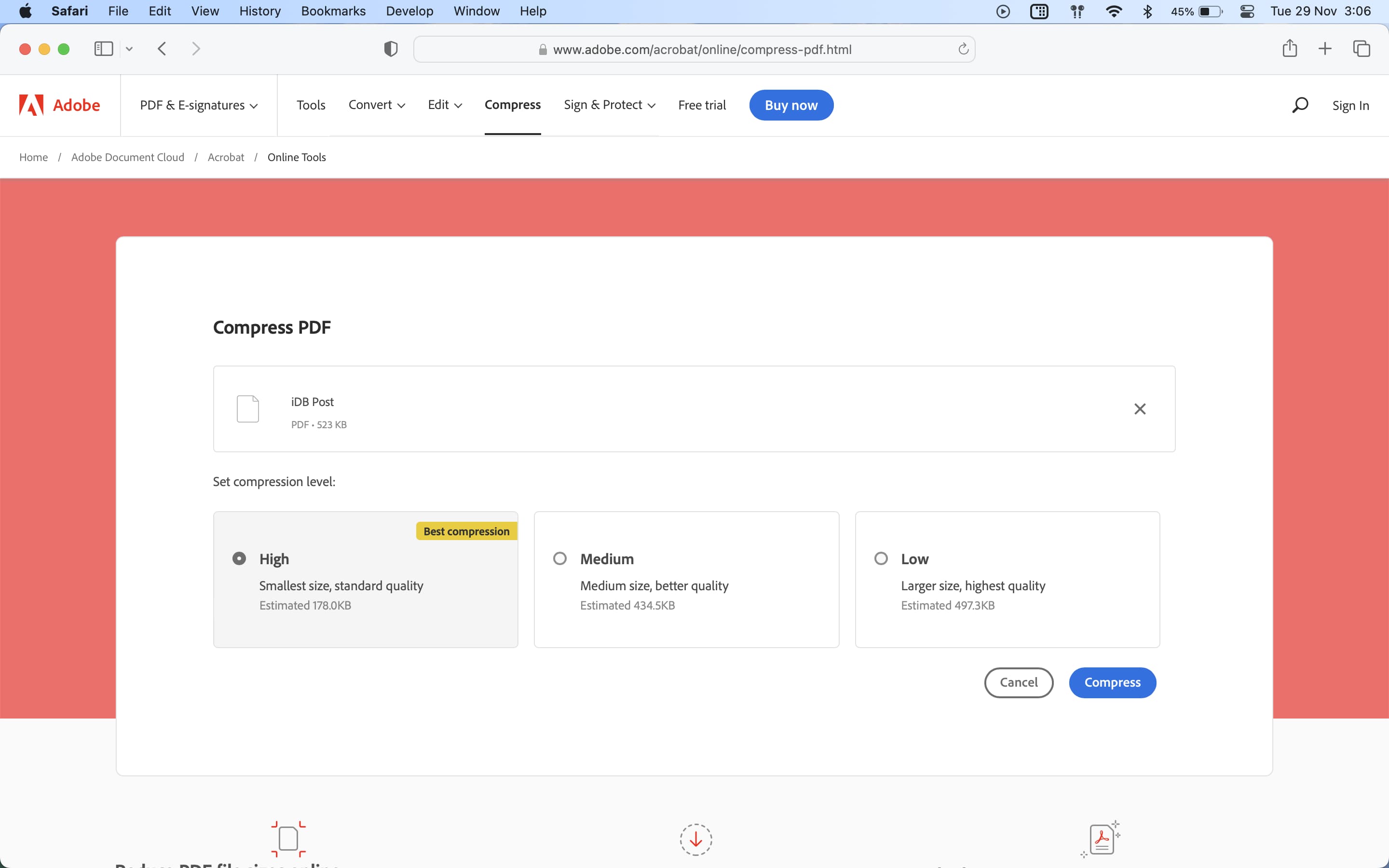This screenshot has height=868, width=1389.
Task: Click the privacy shield icon
Action: (391, 49)
